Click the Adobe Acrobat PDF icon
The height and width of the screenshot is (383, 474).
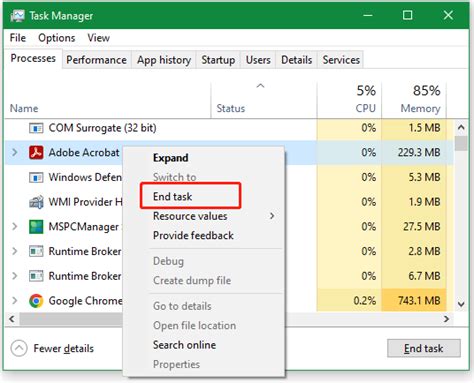tap(36, 153)
